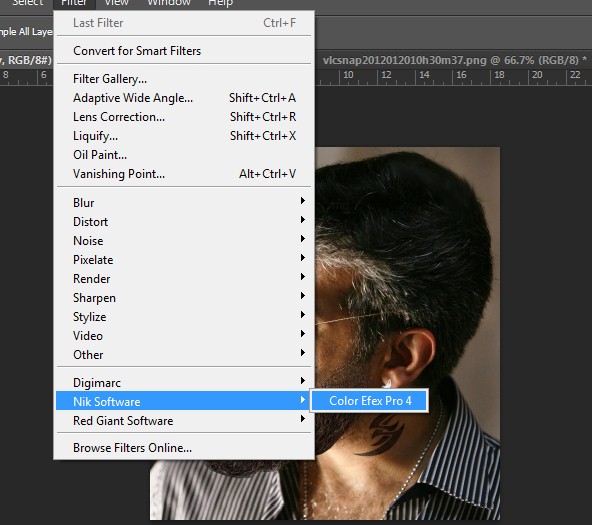The height and width of the screenshot is (525, 592).
Task: Open the Liquify filter
Action: [184, 136]
